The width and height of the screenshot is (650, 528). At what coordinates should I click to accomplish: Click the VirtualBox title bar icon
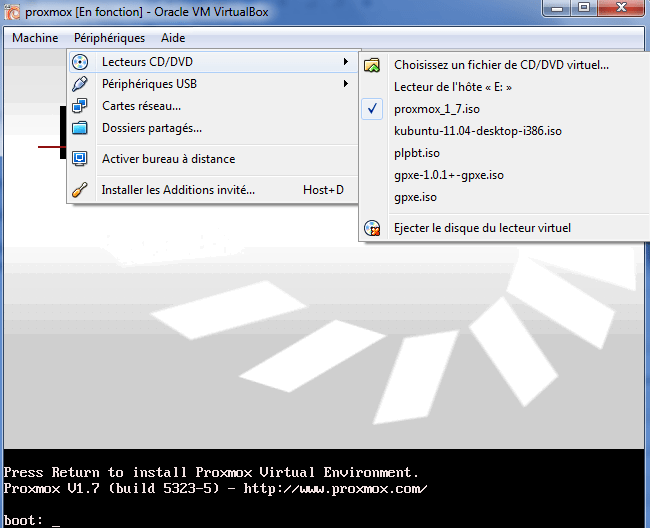[x=12, y=12]
